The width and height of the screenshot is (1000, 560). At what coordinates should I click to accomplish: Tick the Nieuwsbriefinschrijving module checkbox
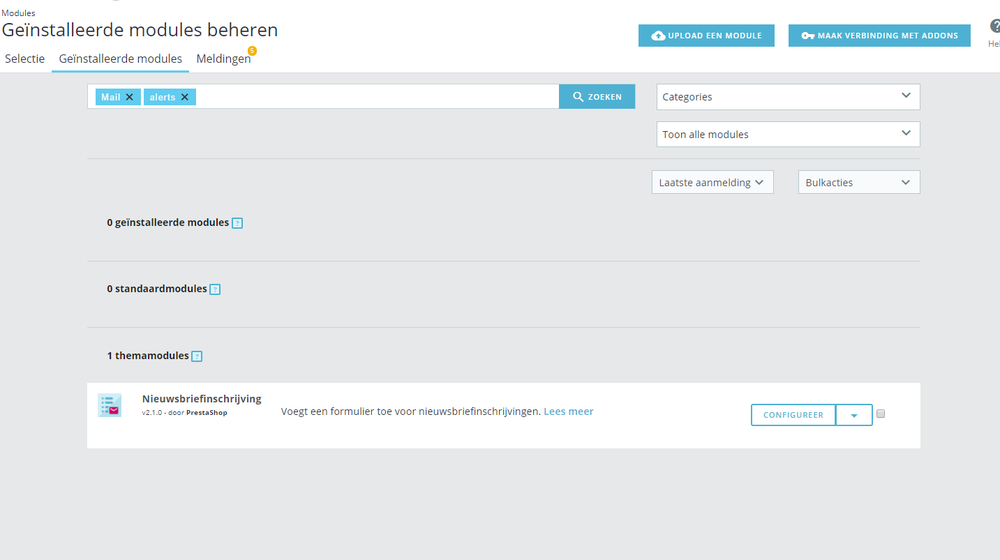coord(881,414)
